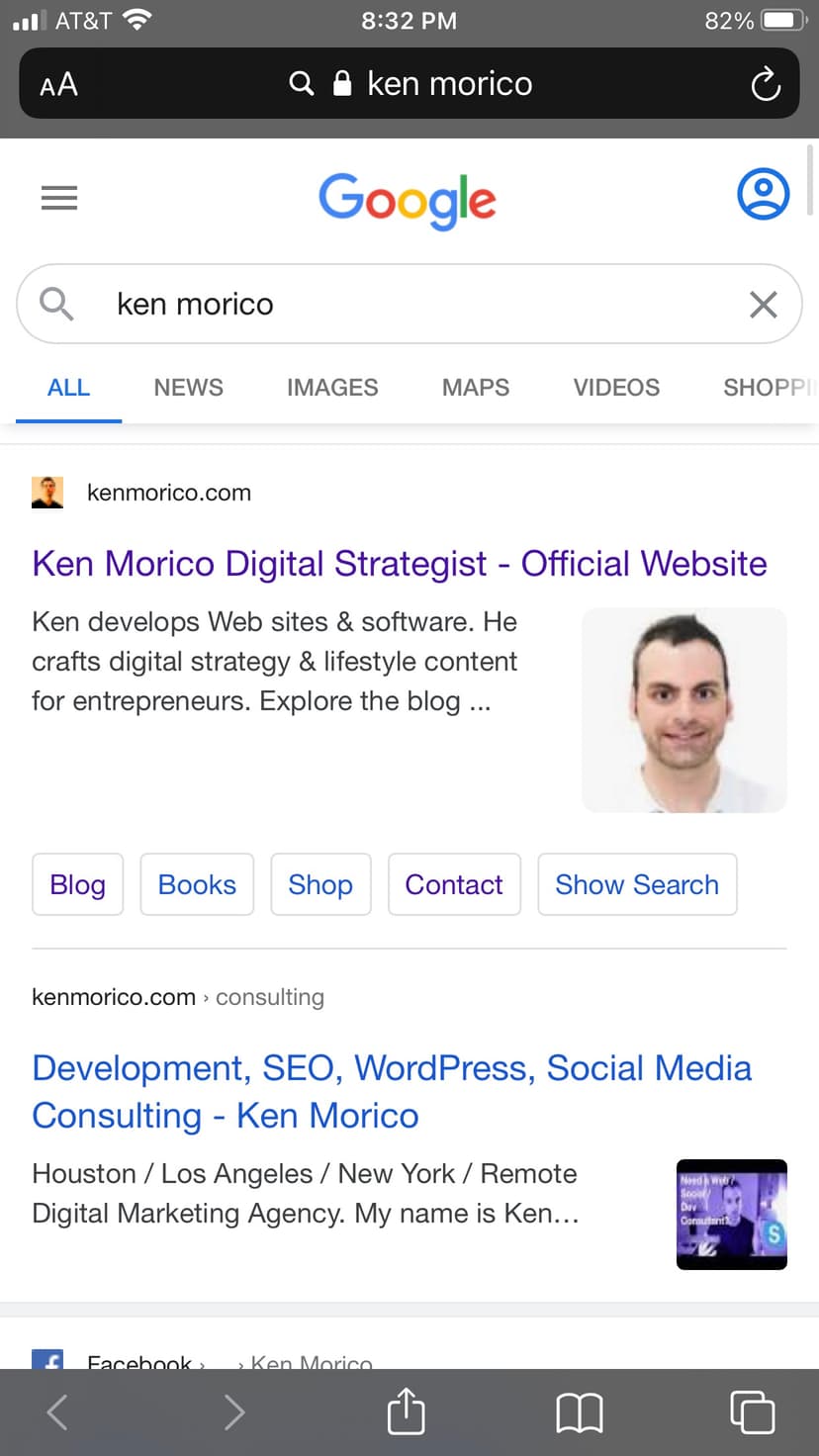Tap the Facebook icon near the bottom result
This screenshot has width=819, height=1456.
[x=48, y=1362]
